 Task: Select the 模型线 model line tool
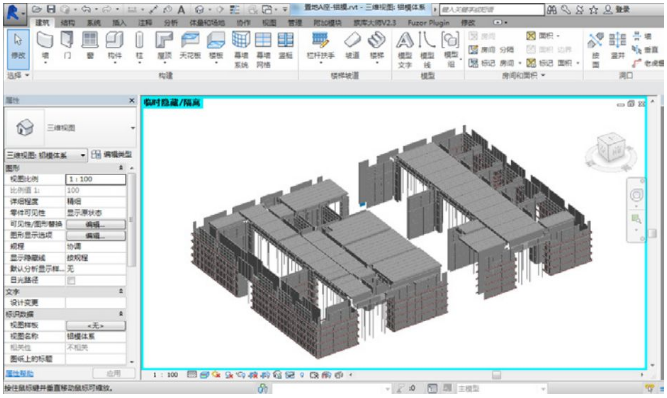tap(427, 49)
